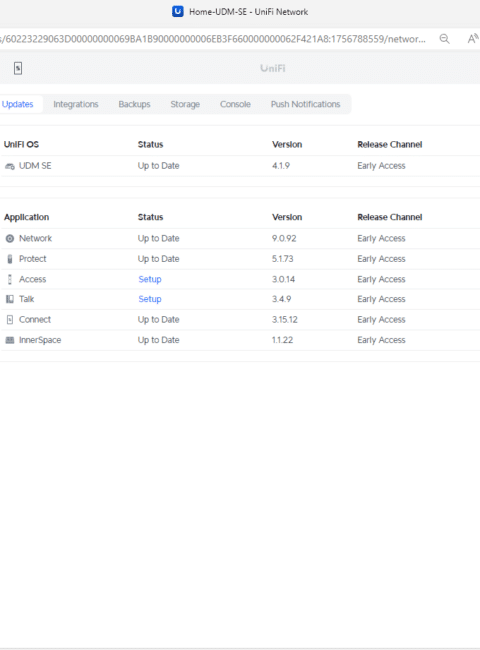This screenshot has height=650, width=480.
Task: Click Up to Date status for Connect
Action: point(158,320)
